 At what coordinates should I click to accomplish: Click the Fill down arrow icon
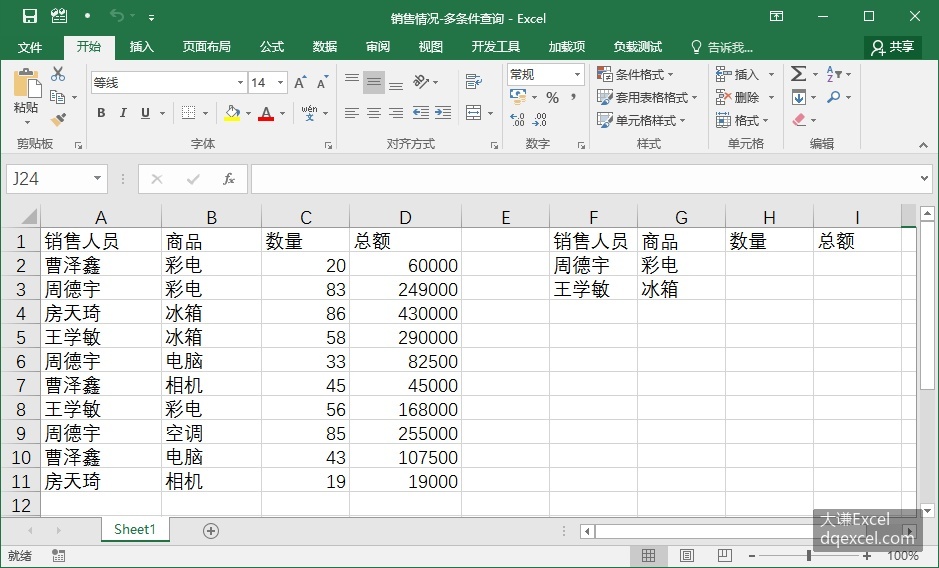(x=798, y=97)
